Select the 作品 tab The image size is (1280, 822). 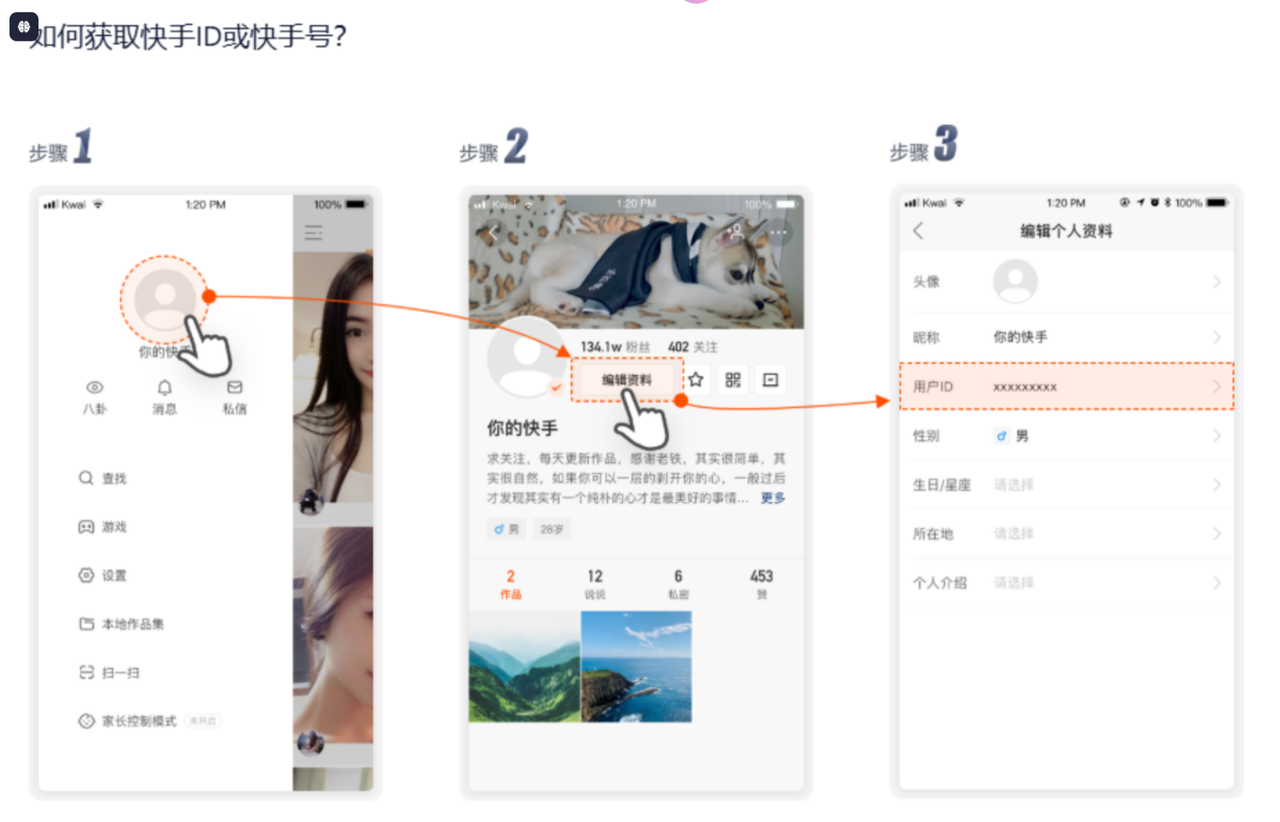click(x=511, y=584)
